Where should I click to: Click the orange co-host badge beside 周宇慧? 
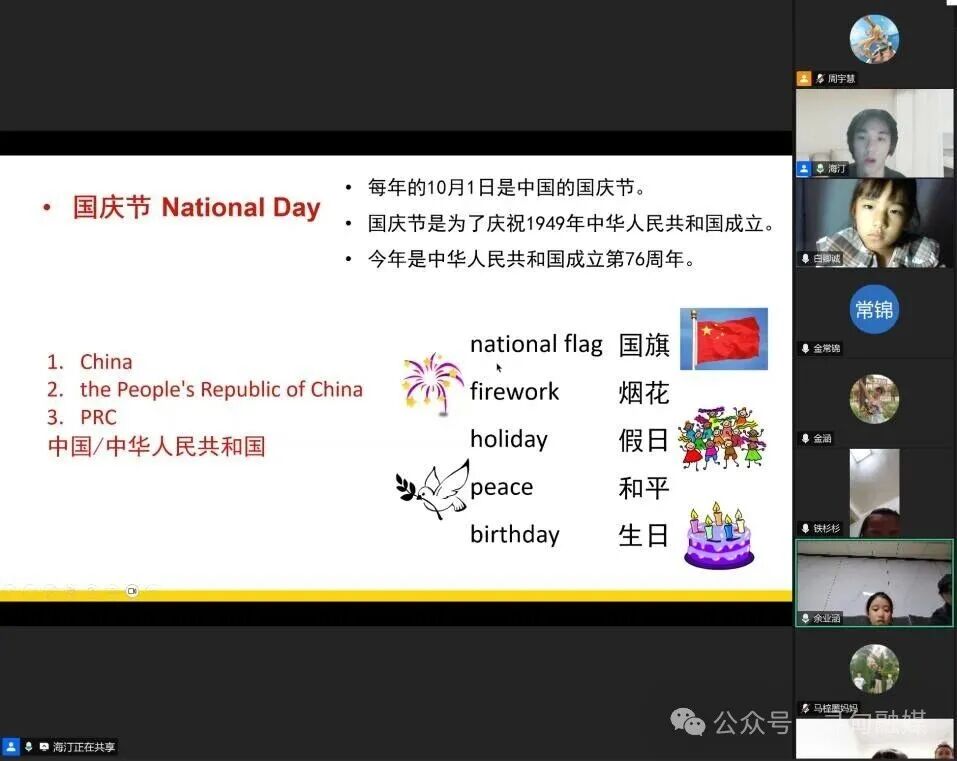pos(804,79)
